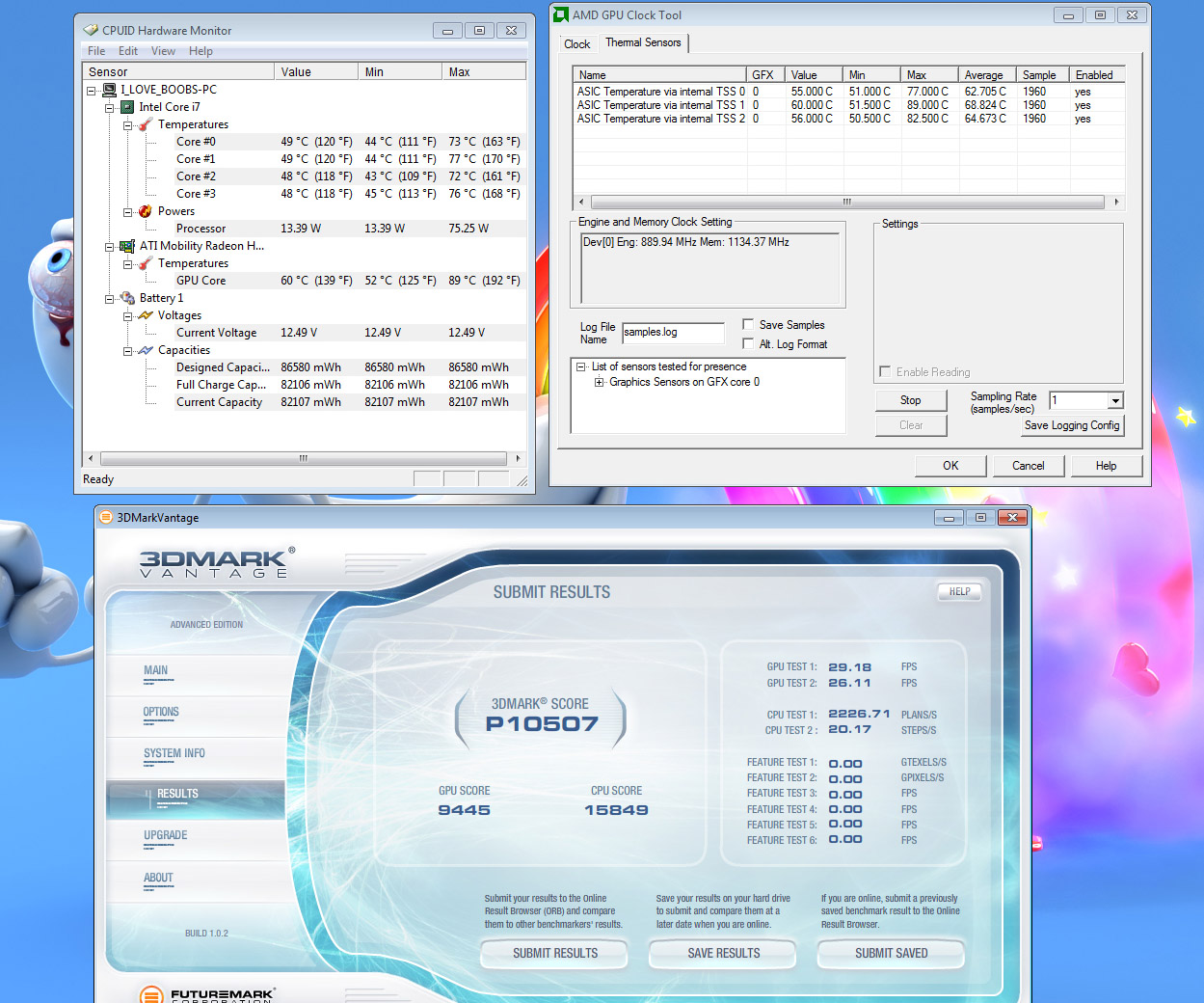This screenshot has height=1003, width=1204.
Task: Toggle the Enable Reading checkbox
Action: (885, 371)
